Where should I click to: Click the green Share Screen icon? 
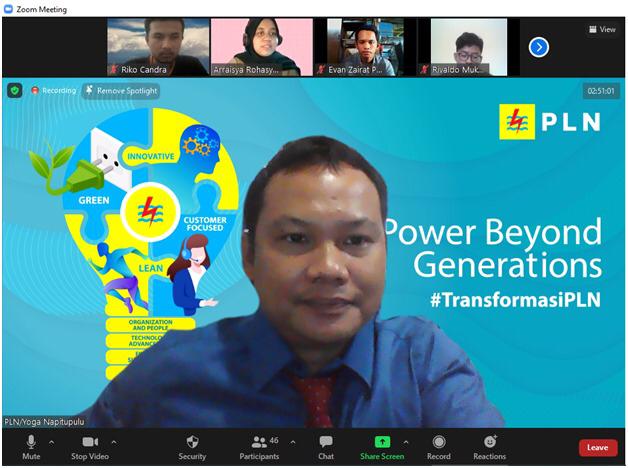point(381,442)
